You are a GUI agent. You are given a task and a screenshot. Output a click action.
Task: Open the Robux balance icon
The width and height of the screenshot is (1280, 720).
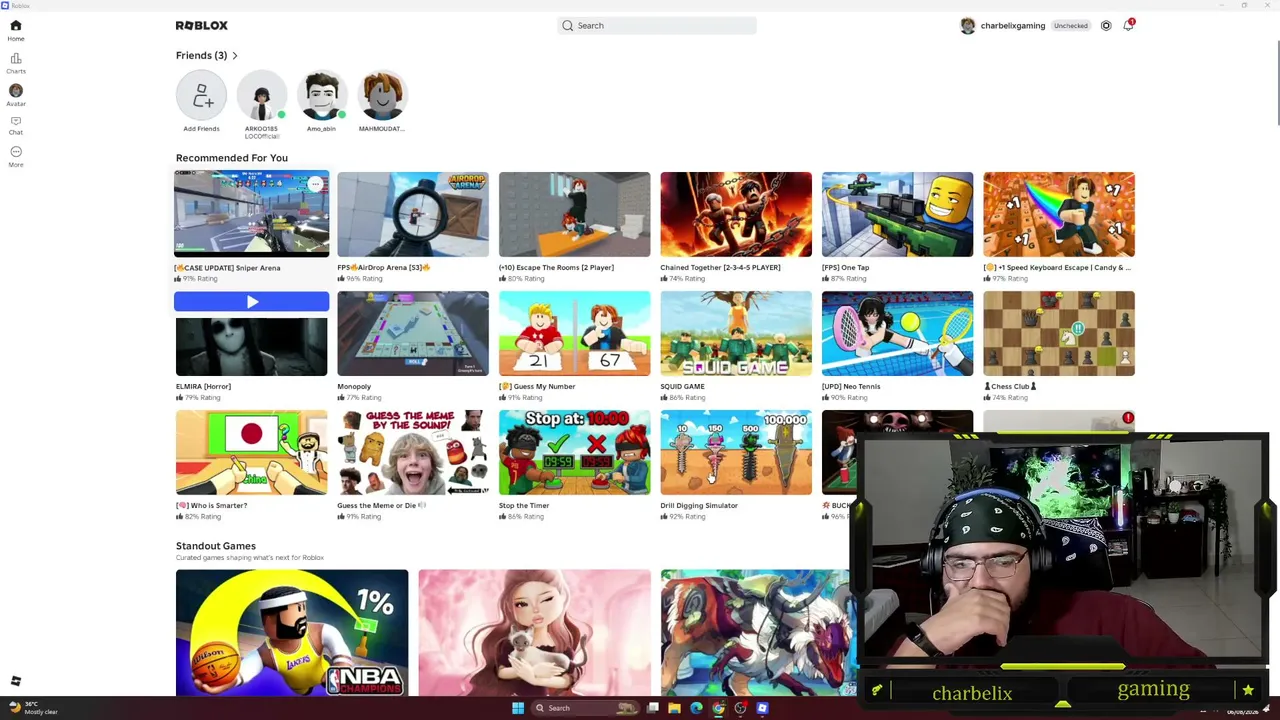tap(1106, 25)
